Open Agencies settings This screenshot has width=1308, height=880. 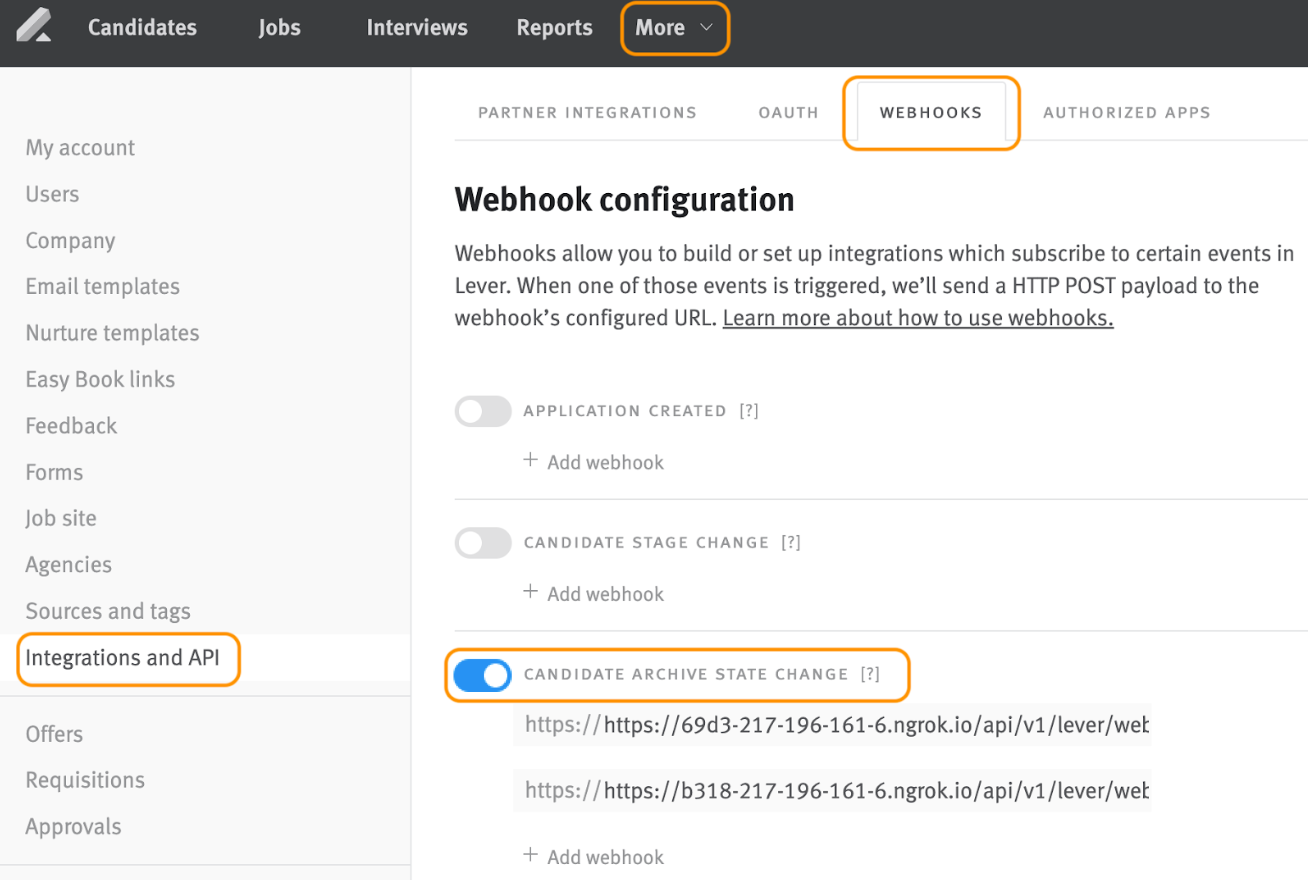click(x=68, y=565)
